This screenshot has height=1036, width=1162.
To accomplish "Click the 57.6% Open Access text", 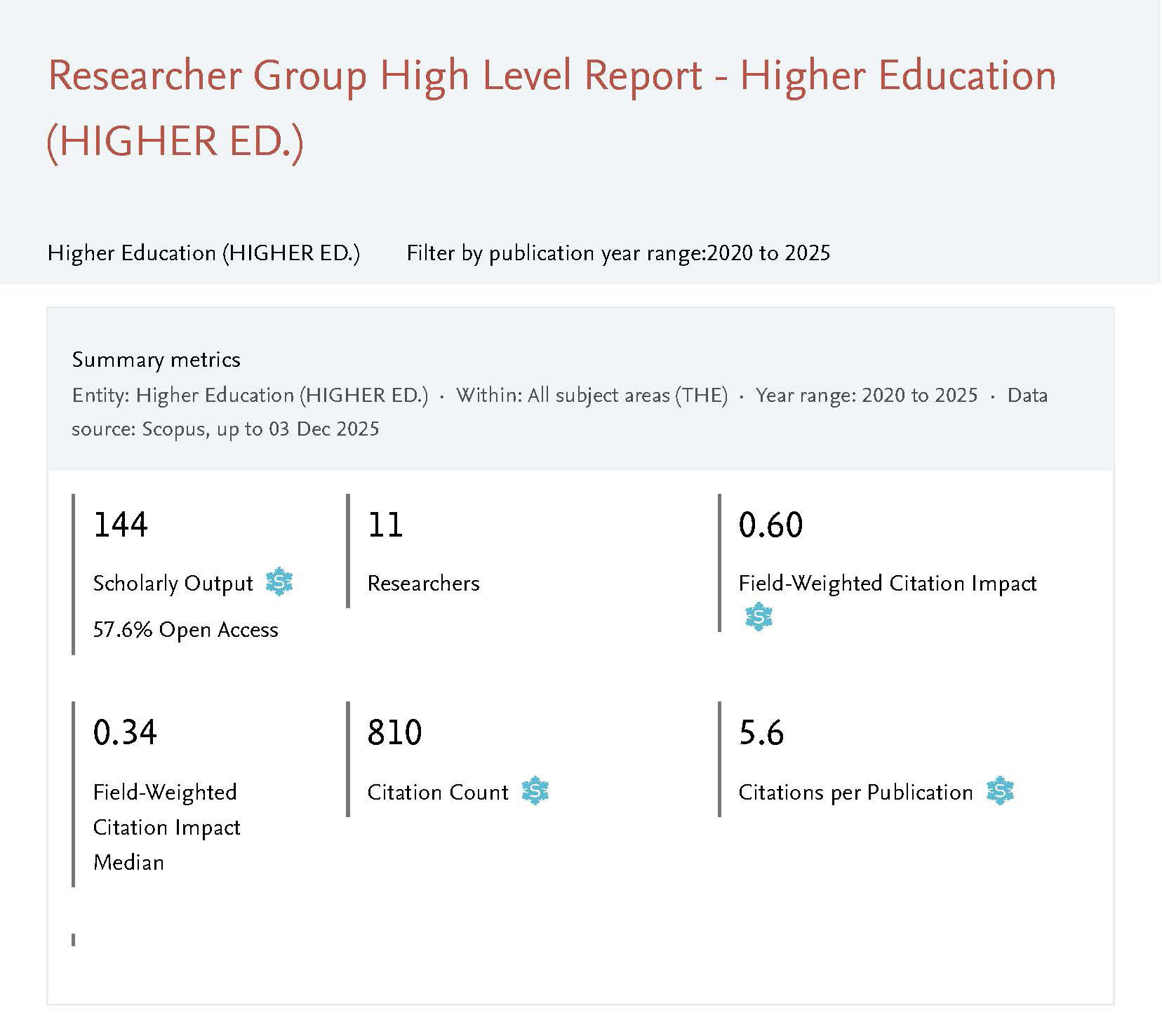I will pos(185,630).
